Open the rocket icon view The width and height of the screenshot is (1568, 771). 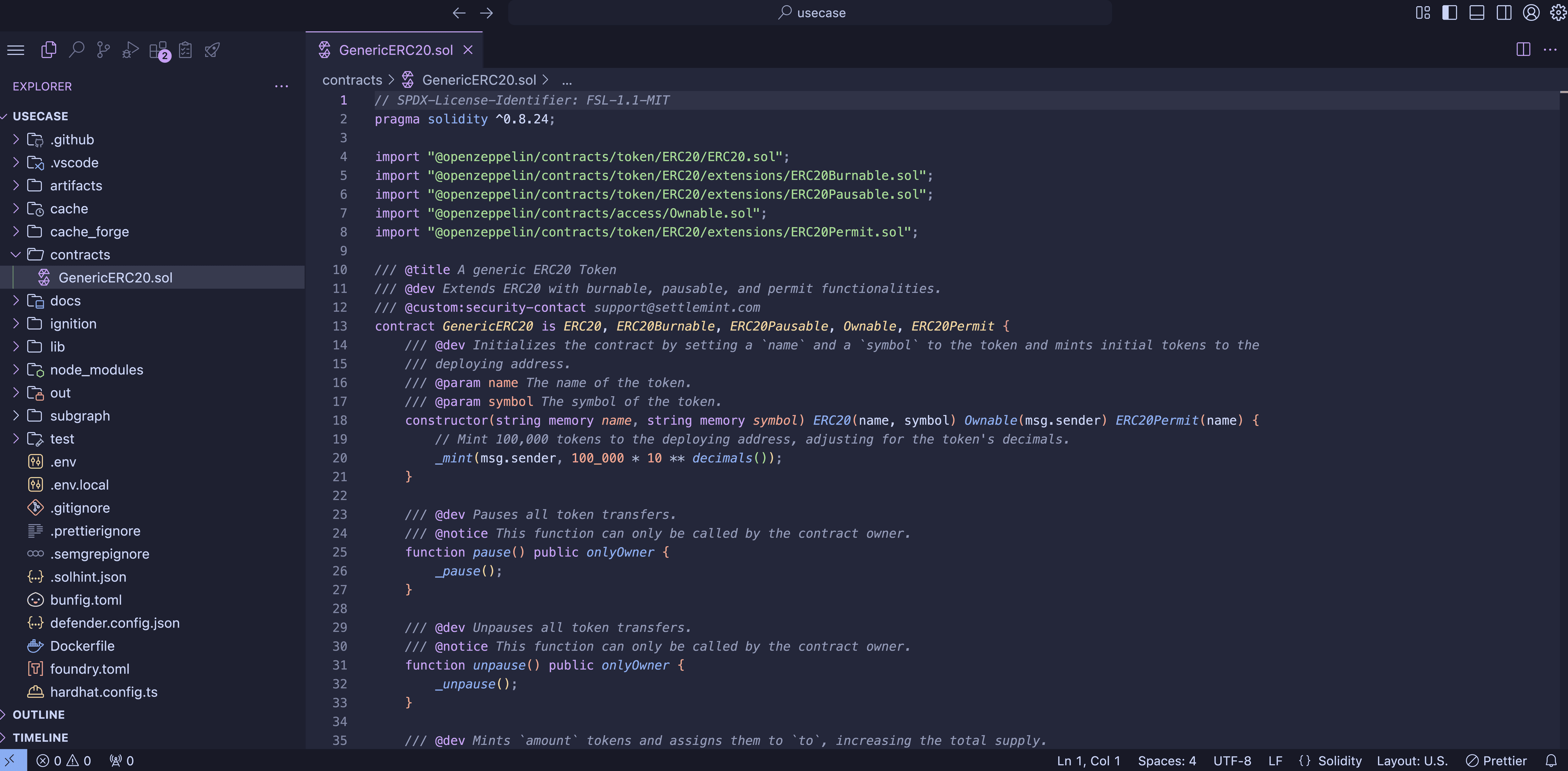click(212, 50)
